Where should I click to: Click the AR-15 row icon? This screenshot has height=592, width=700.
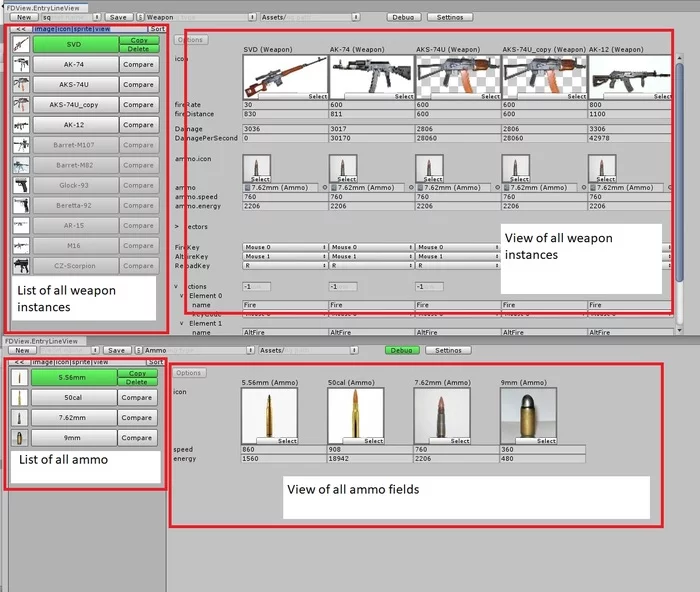(21, 225)
